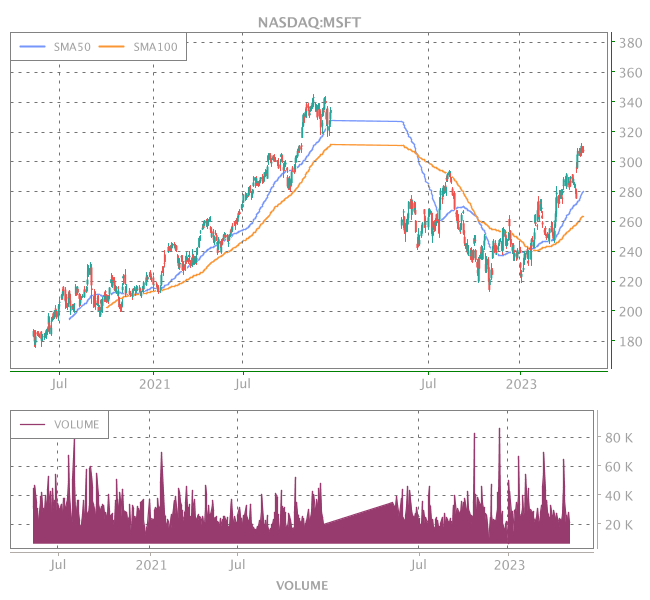Screen dimensions: 650x600
Task: Click the 340 price axis label
Action: coord(631,102)
